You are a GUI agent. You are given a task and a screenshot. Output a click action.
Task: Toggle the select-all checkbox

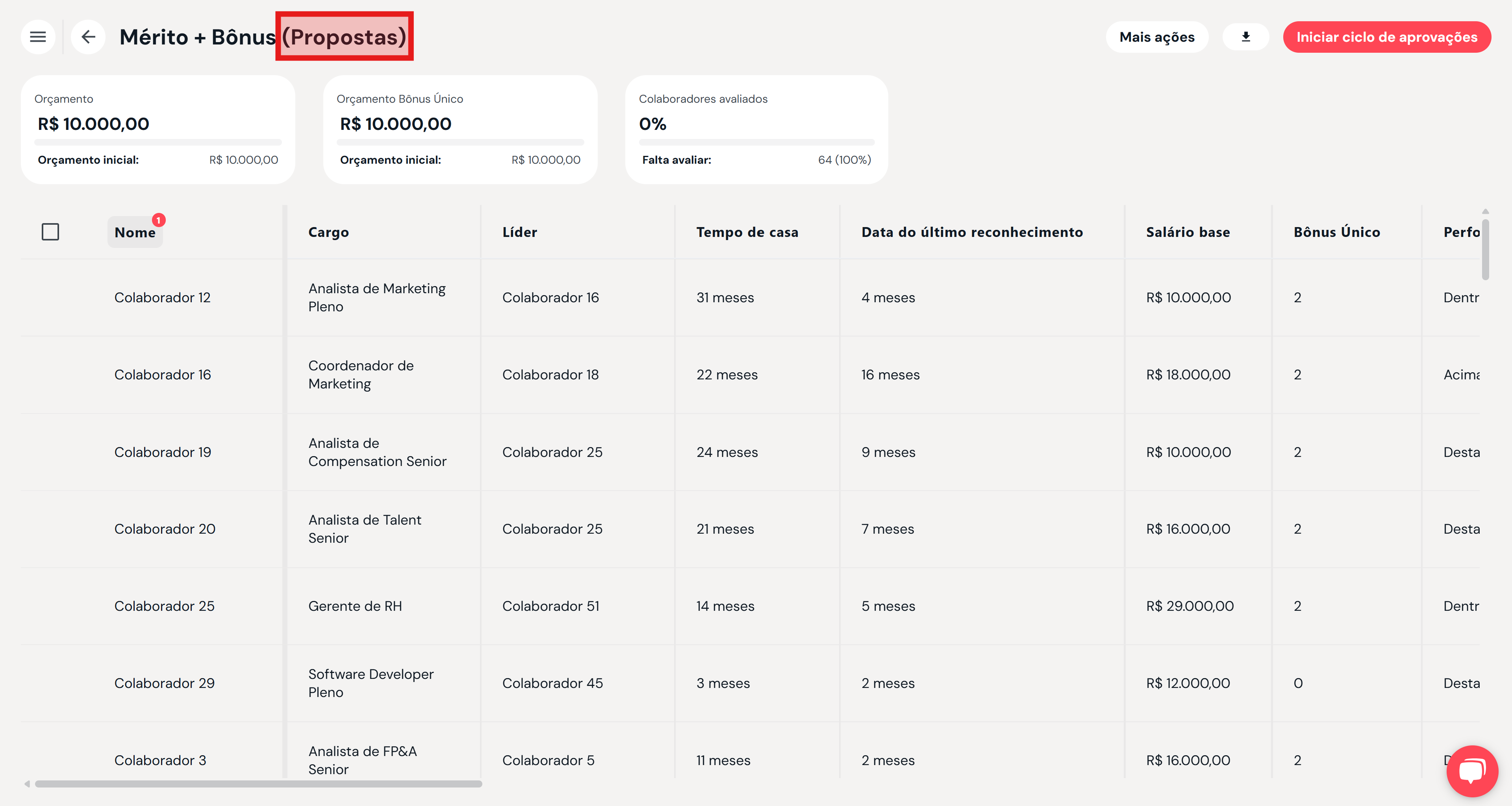point(50,232)
